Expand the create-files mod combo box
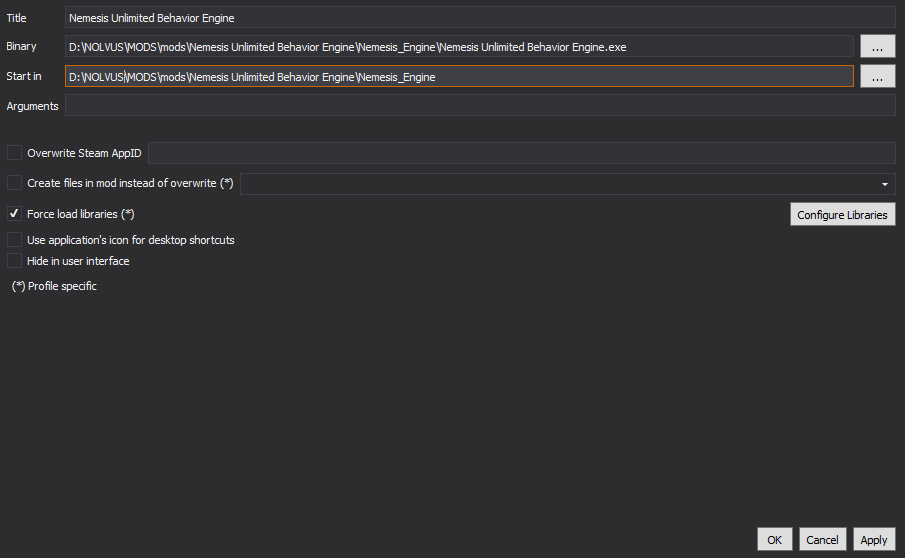The width and height of the screenshot is (905, 558). [x=568, y=184]
